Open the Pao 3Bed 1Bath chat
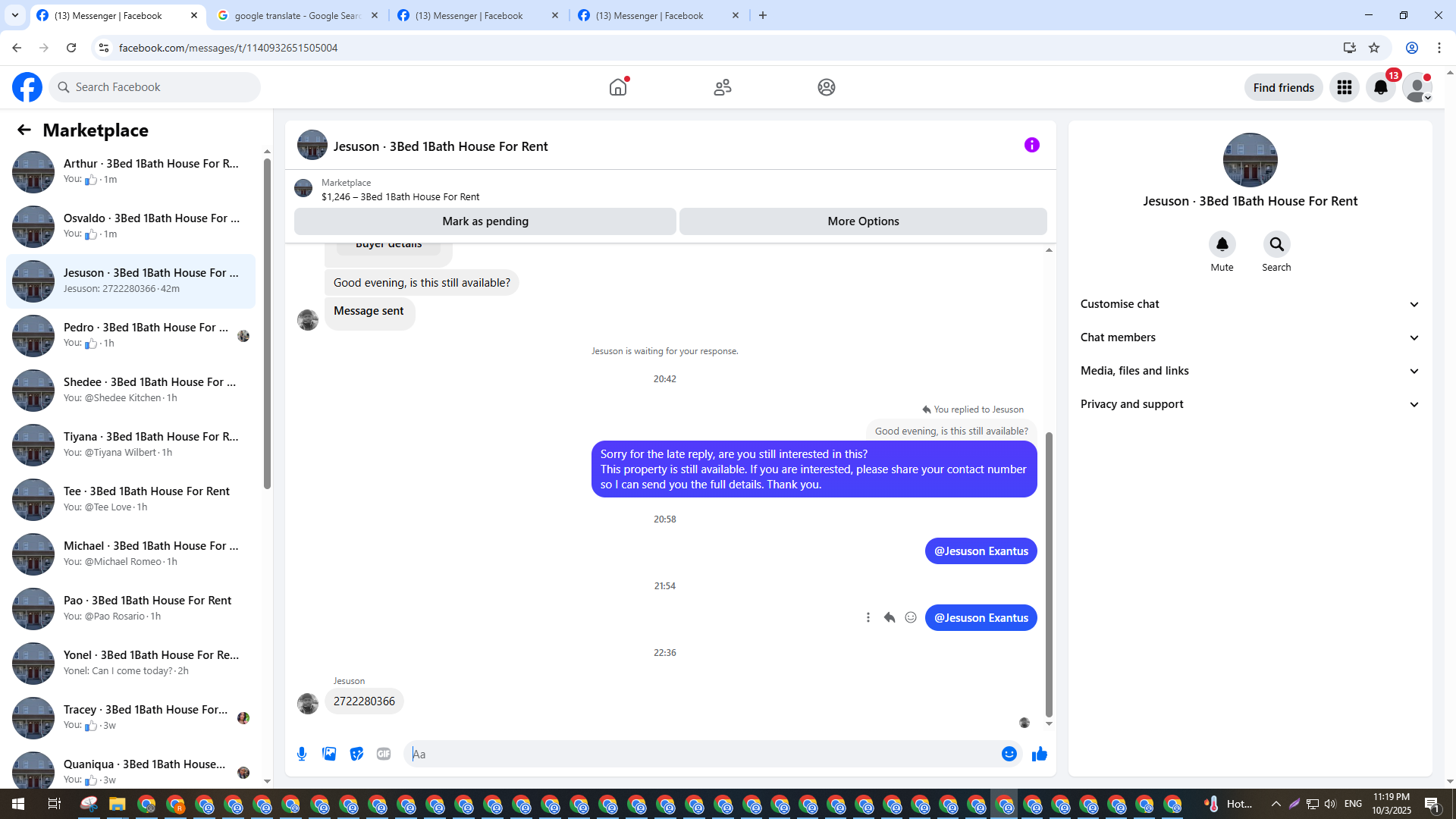Screen dimensions: 1456x819 (x=130, y=609)
